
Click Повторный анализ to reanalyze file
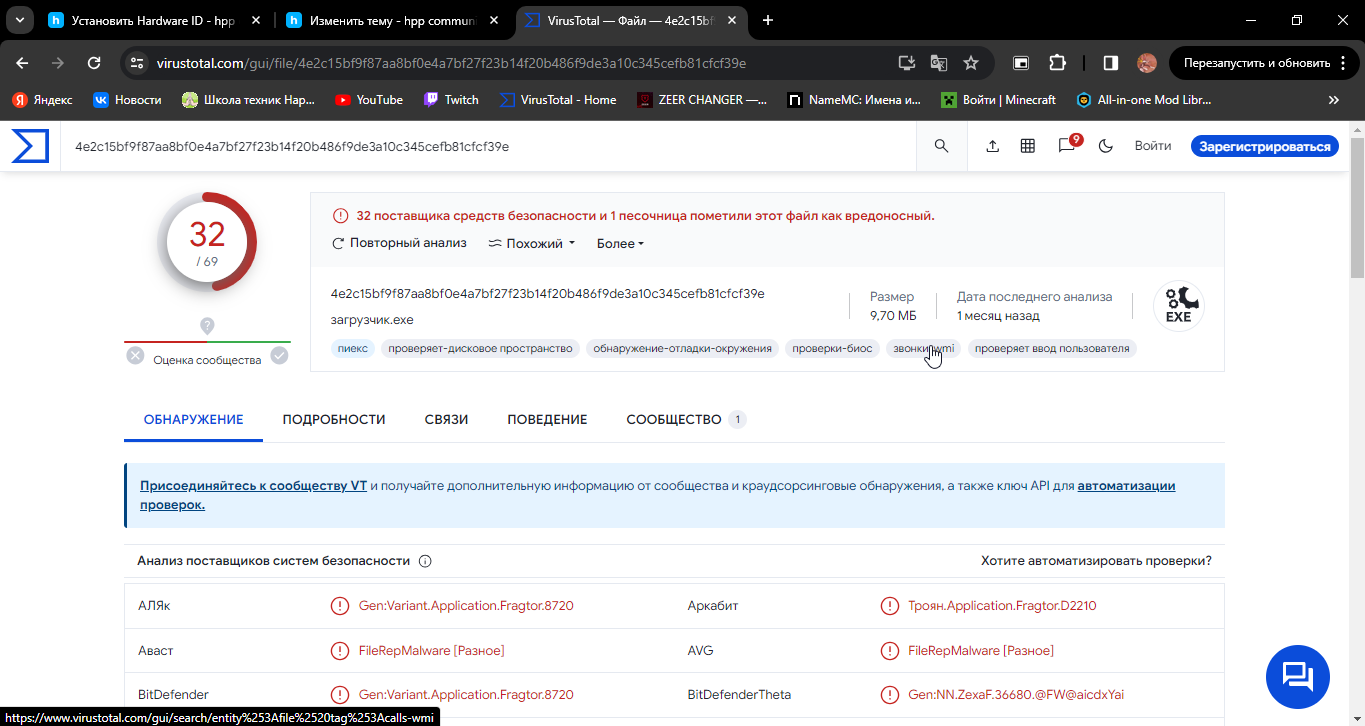pos(399,243)
